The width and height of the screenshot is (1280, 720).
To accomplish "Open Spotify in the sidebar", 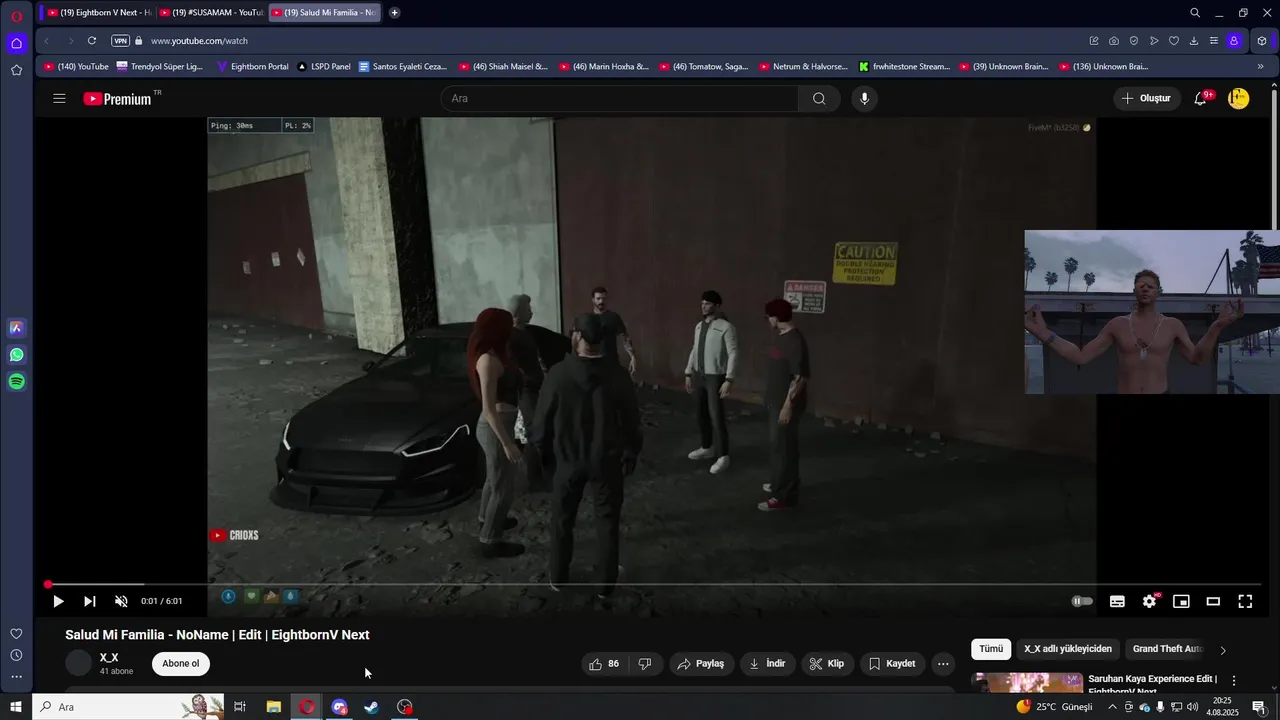I will point(16,382).
